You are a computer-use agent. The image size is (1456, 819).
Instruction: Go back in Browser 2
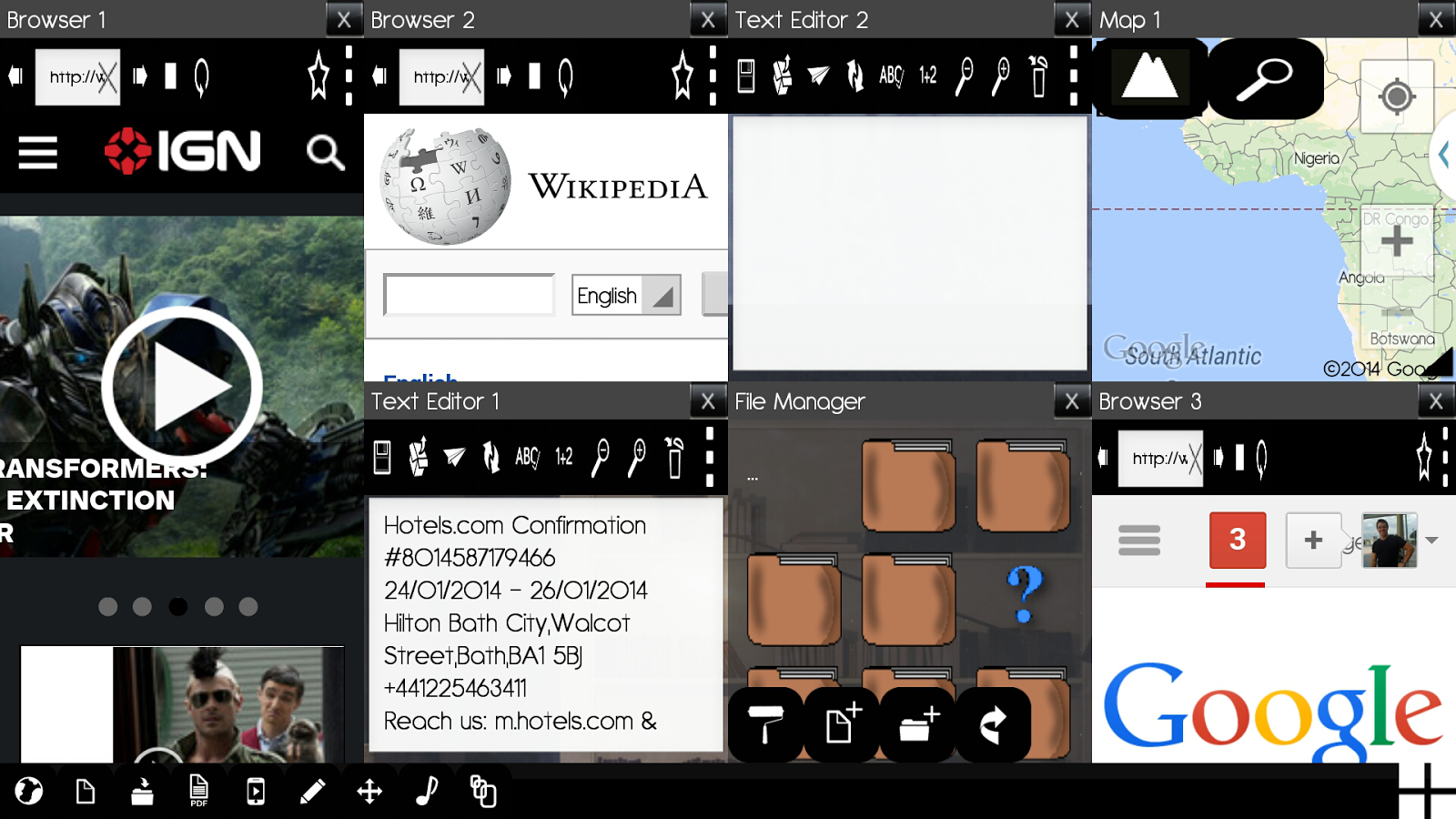(x=379, y=76)
